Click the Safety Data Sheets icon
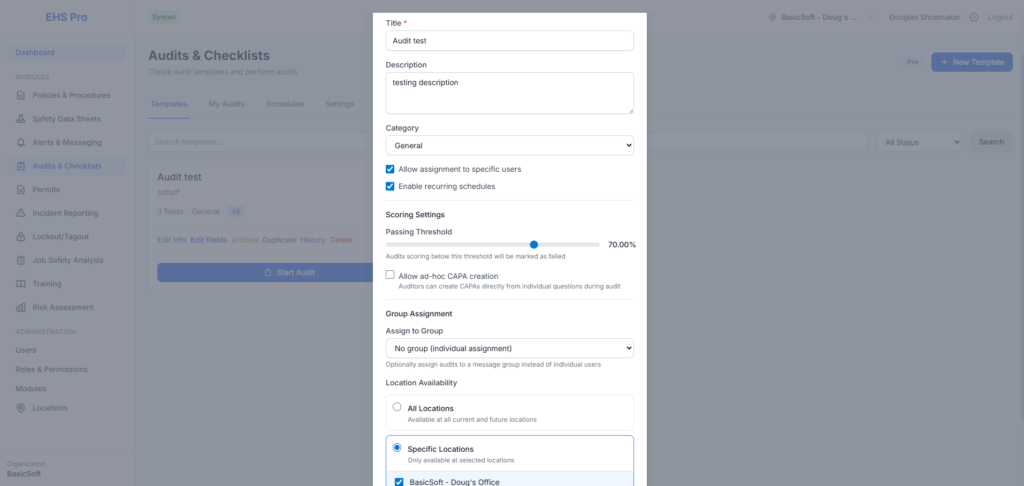The image size is (1024, 486). pos(22,119)
